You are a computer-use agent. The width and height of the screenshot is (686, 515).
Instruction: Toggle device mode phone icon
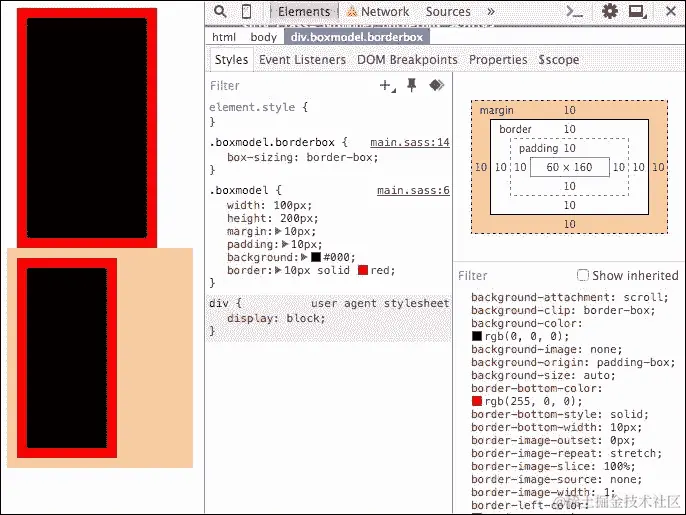[x=246, y=11]
